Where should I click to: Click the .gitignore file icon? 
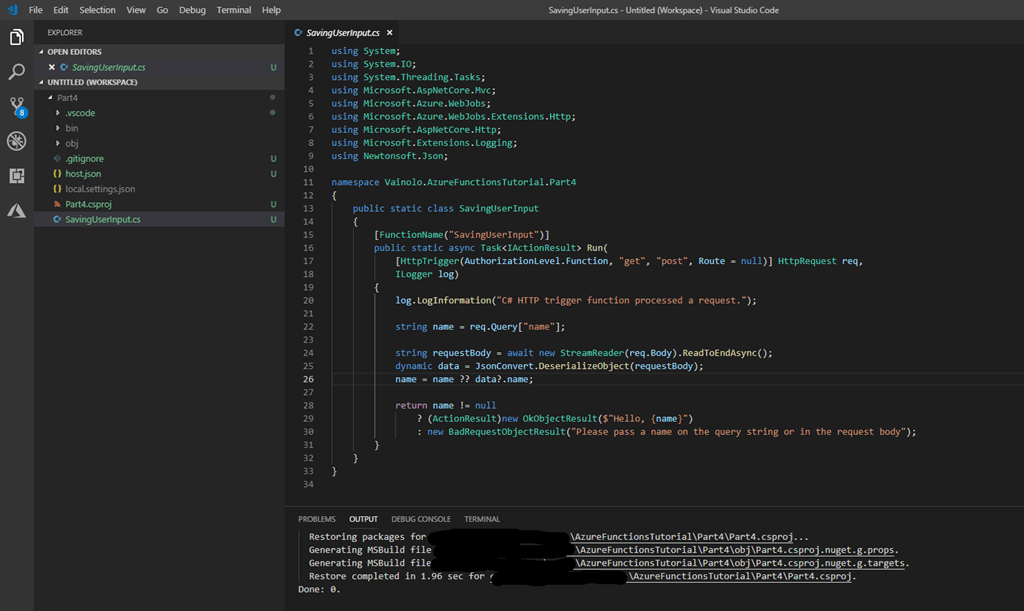point(57,159)
